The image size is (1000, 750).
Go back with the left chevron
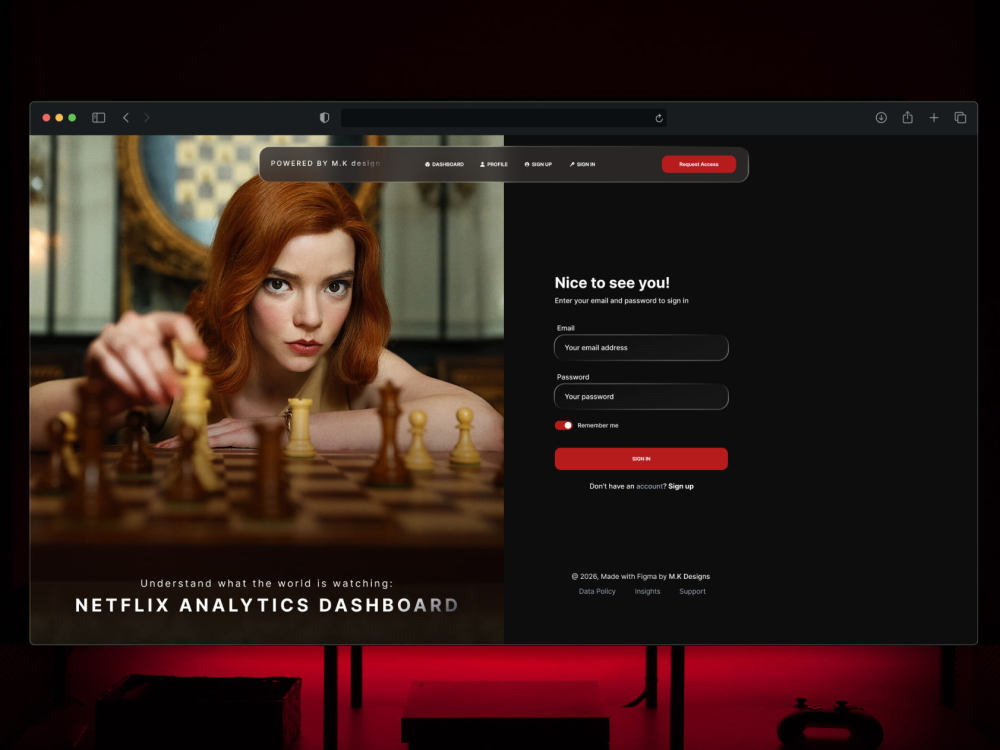(x=126, y=117)
